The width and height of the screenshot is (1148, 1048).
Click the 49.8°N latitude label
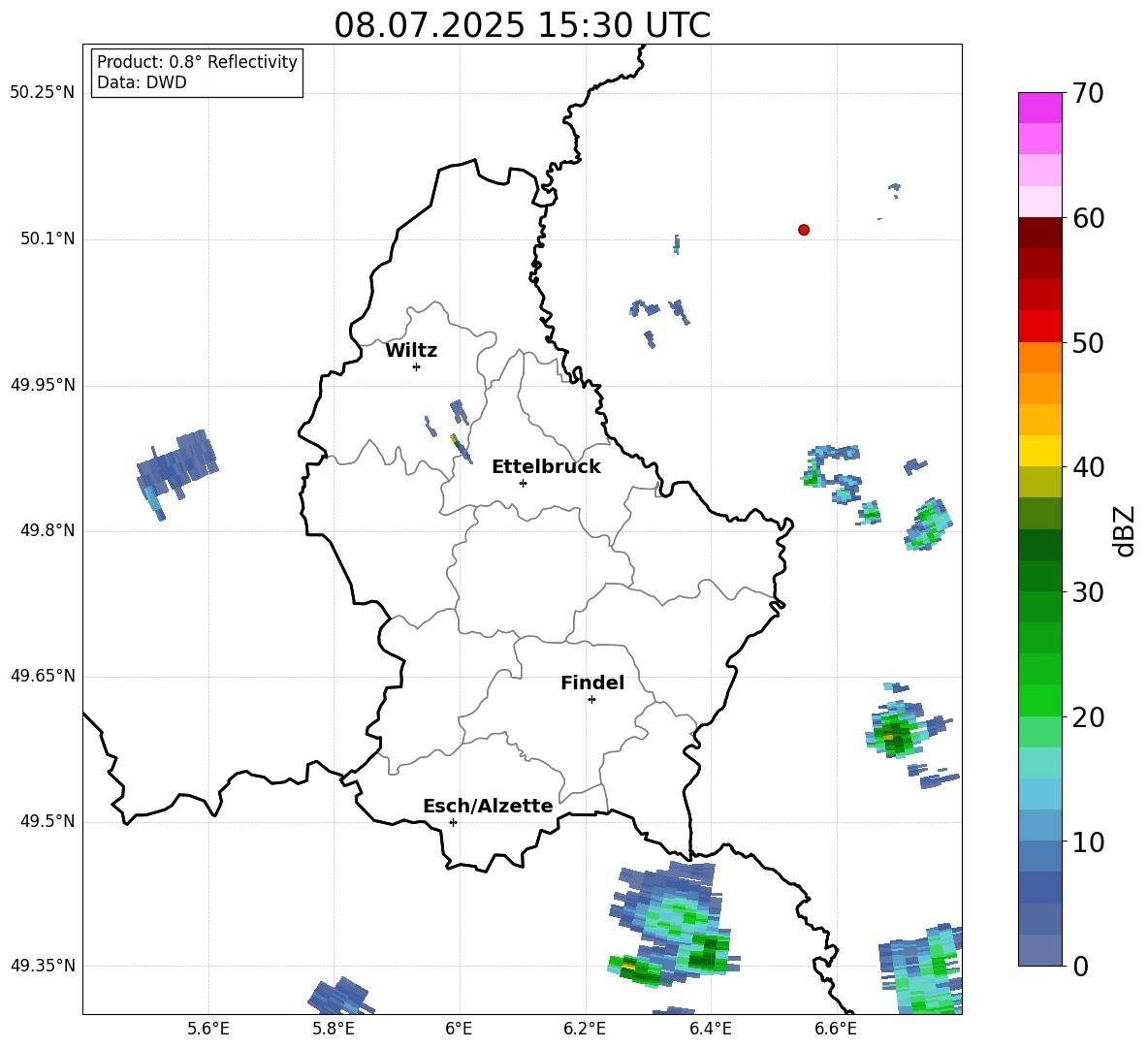tap(48, 530)
